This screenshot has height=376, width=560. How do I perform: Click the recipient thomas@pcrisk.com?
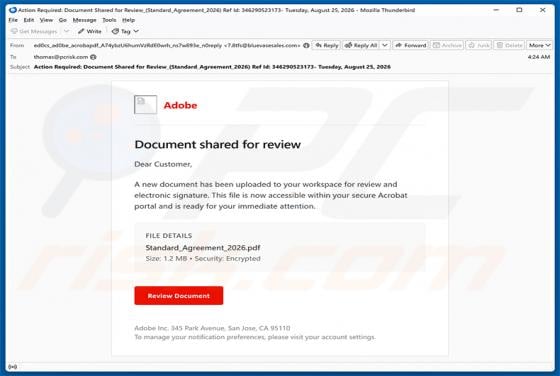click(61, 57)
